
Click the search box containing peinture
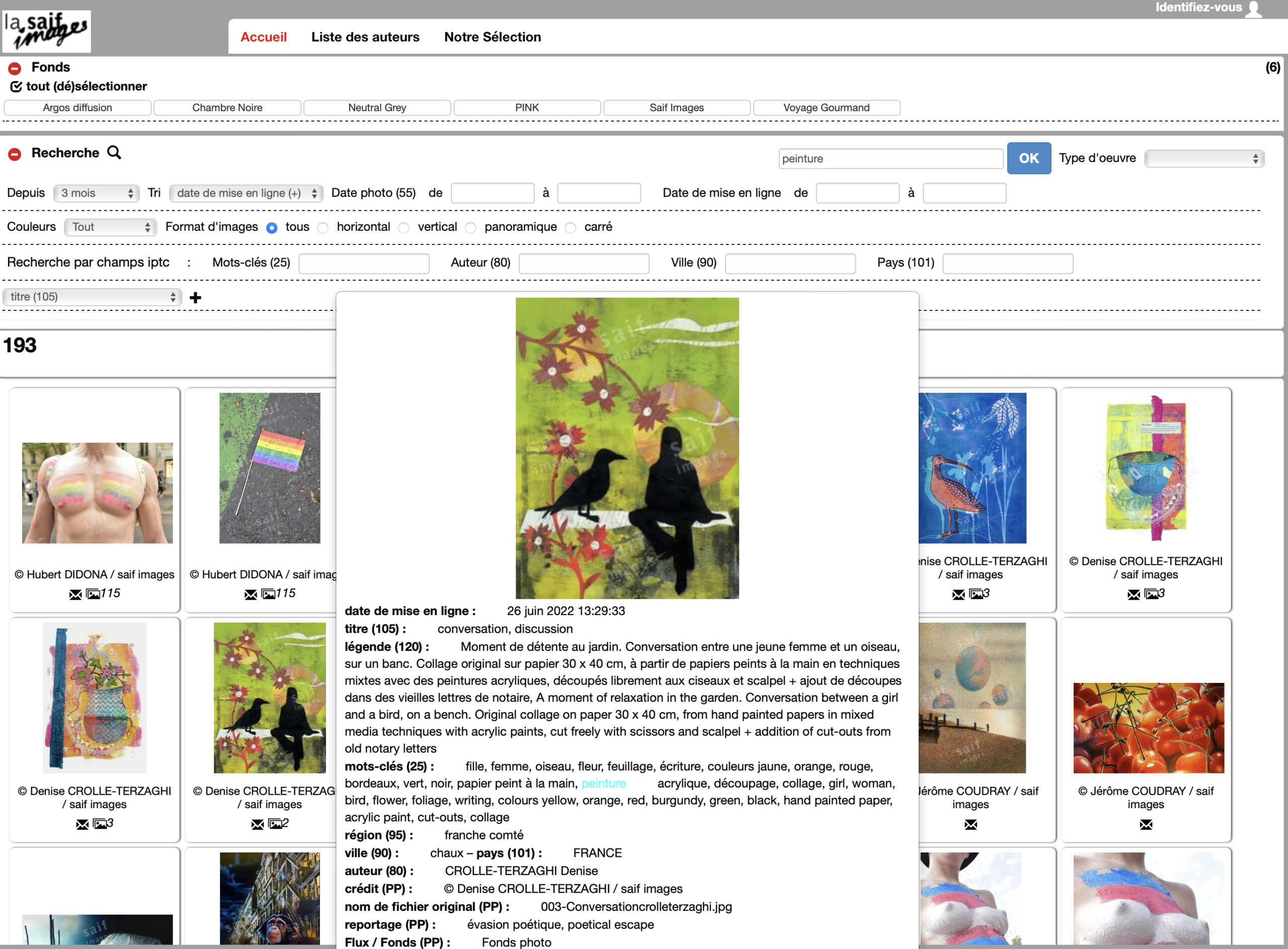click(x=891, y=159)
